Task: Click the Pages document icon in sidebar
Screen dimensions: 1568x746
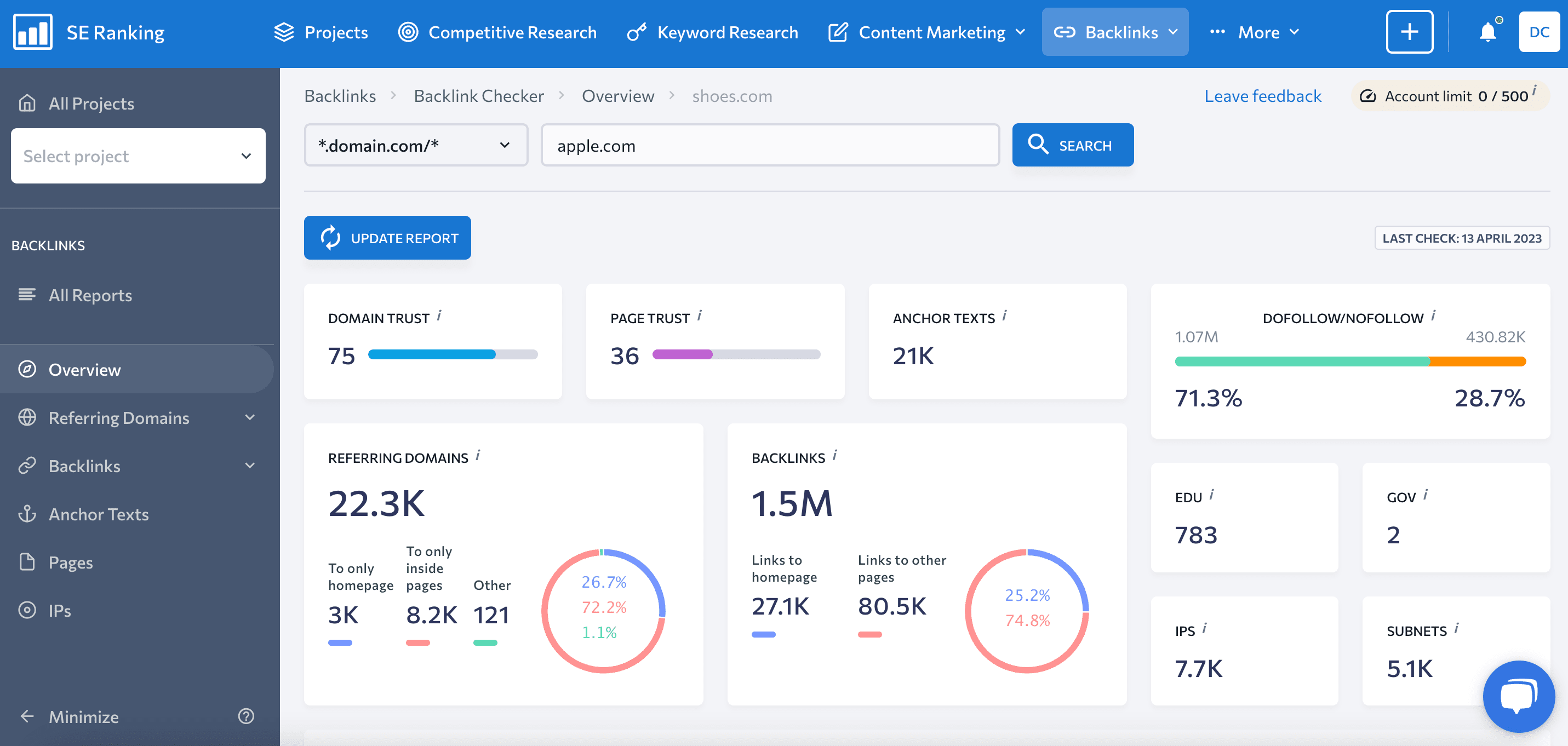Action: (27, 561)
